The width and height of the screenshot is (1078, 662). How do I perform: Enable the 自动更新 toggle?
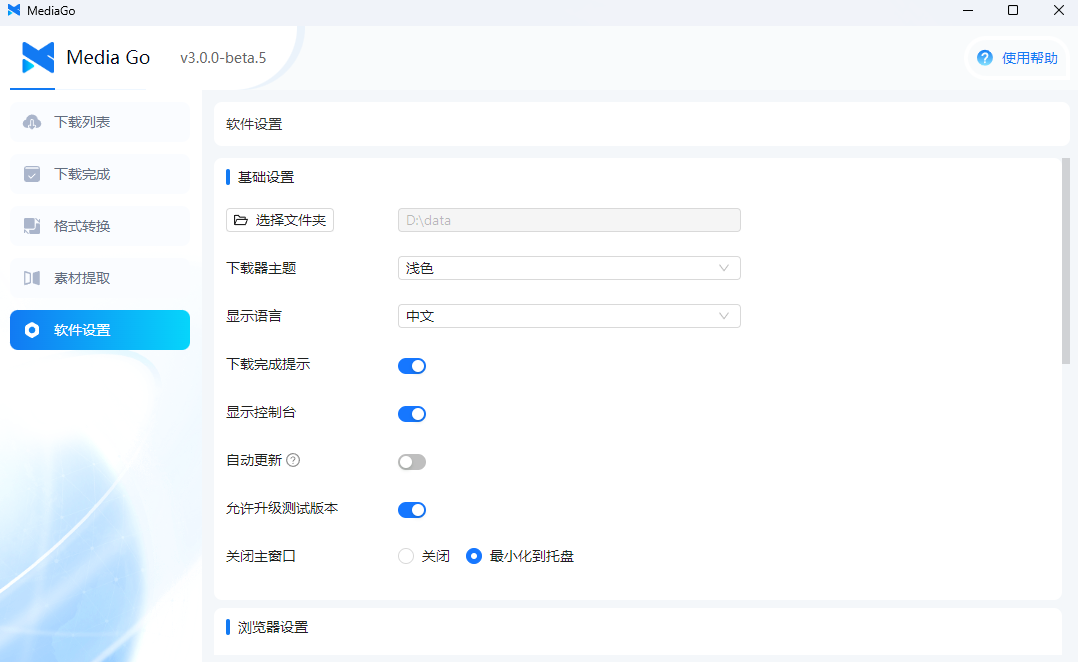(411, 461)
